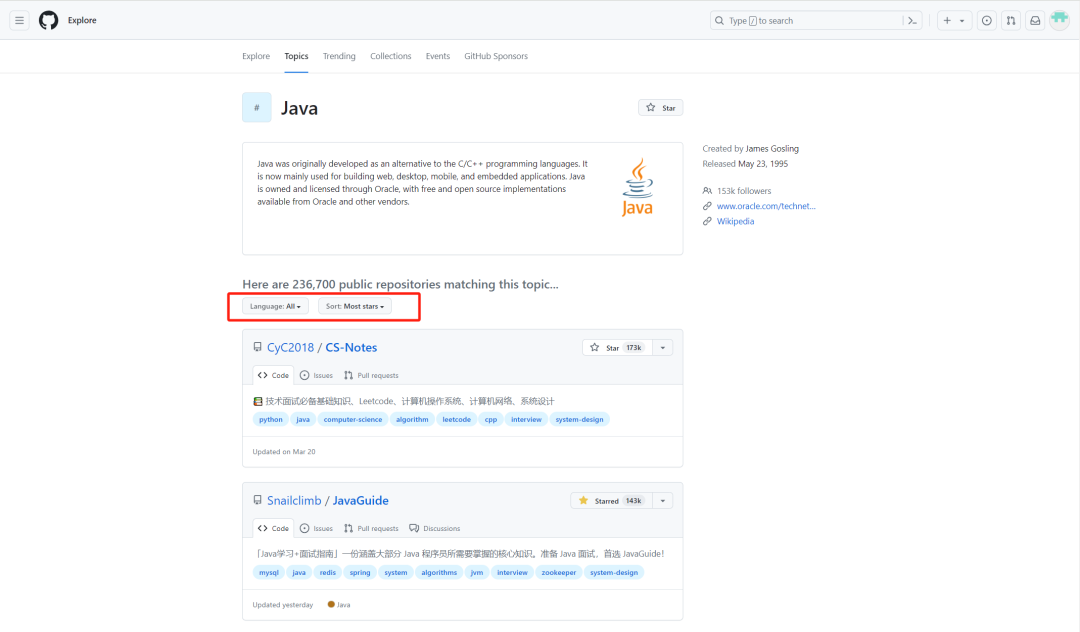Click the algorithms topic tag

point(439,572)
